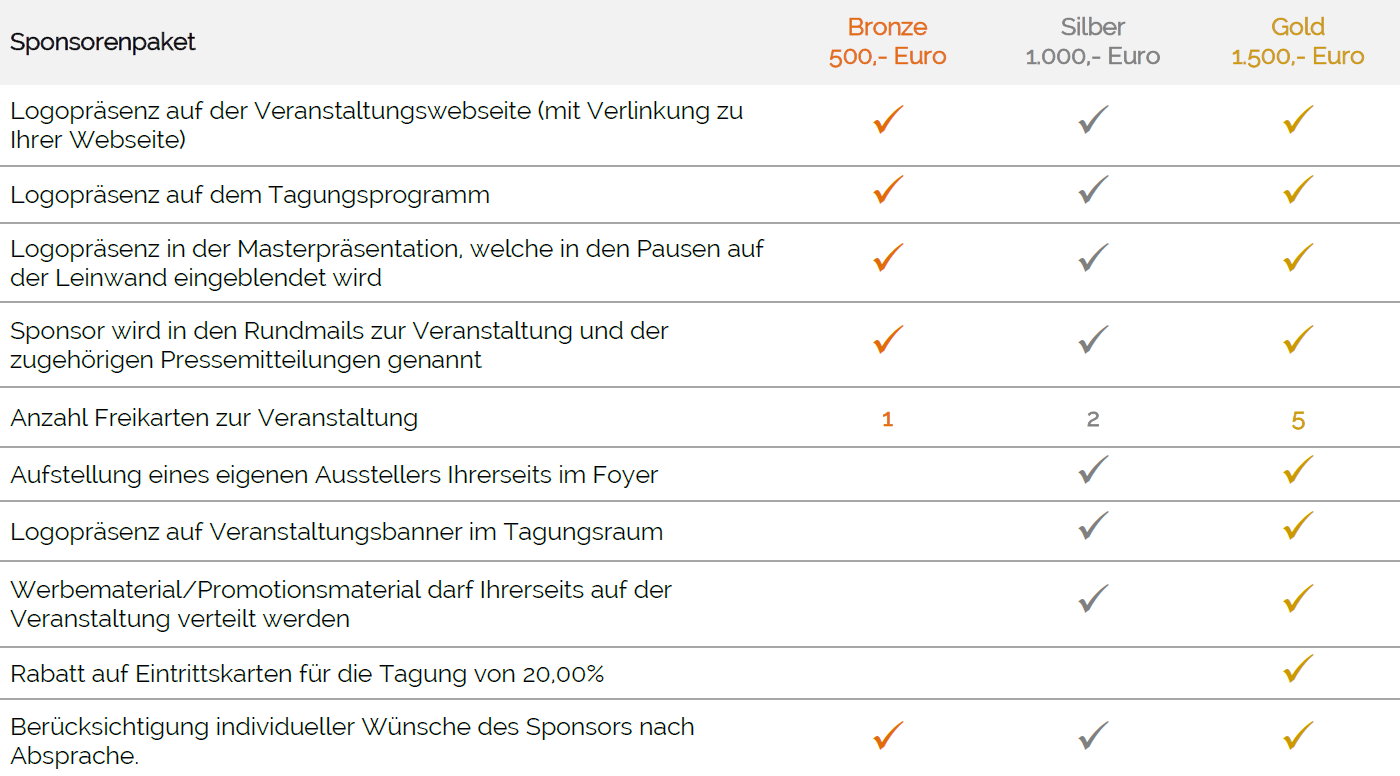Viewport: 1400px width, 776px height.
Task: Click the Bronze checkmark for Logopräsenz auf Veranstaltungswebseite
Action: 888,120
